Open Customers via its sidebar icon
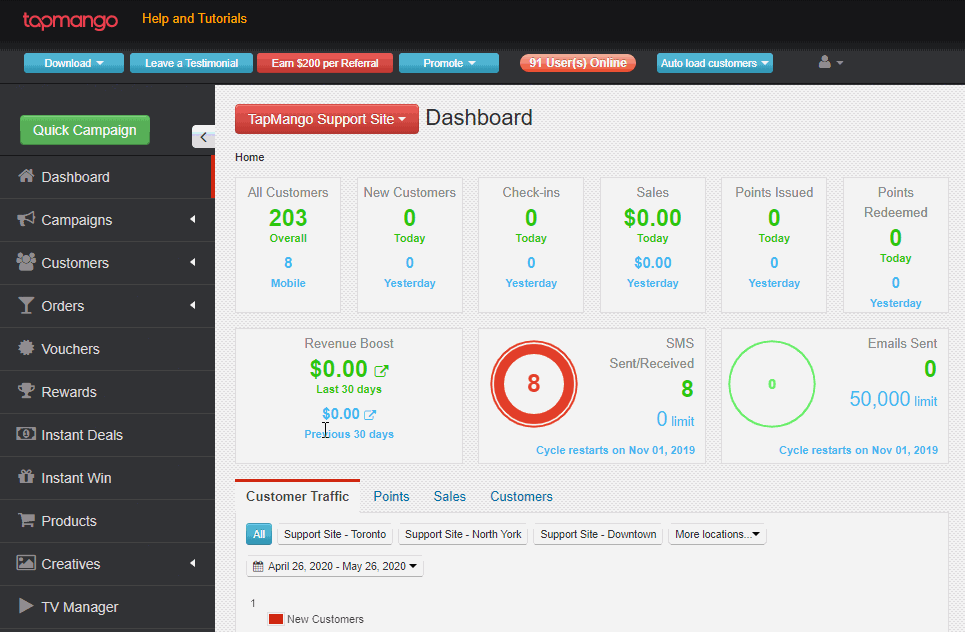This screenshot has width=965, height=632. [27, 262]
